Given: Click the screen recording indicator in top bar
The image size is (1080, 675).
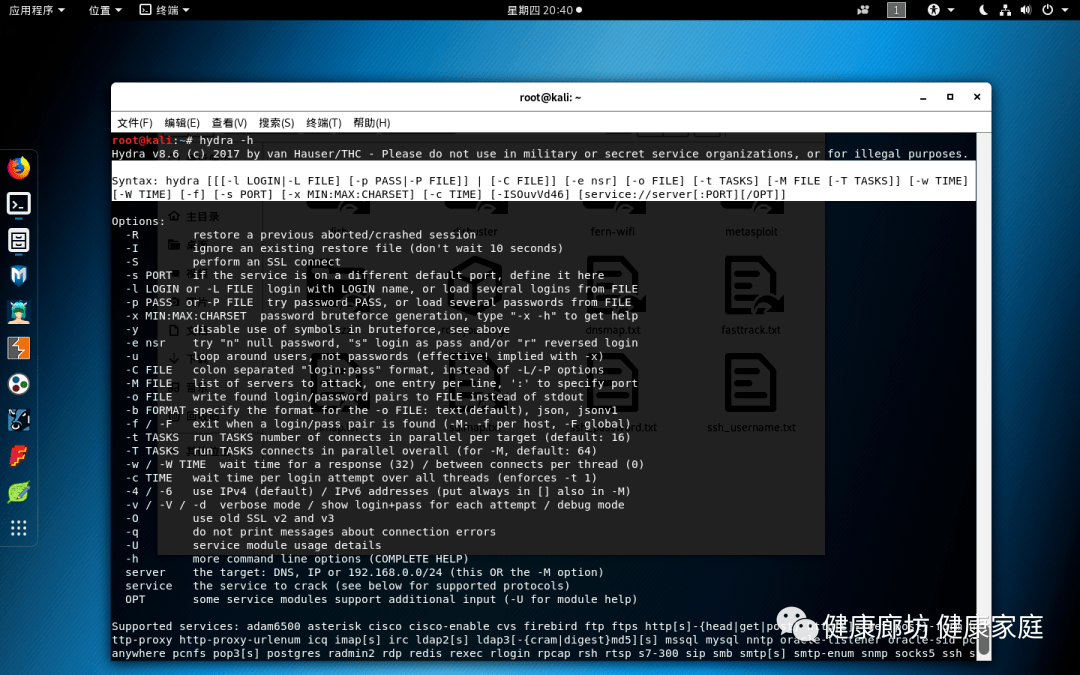Looking at the screenshot, I should 863,10.
